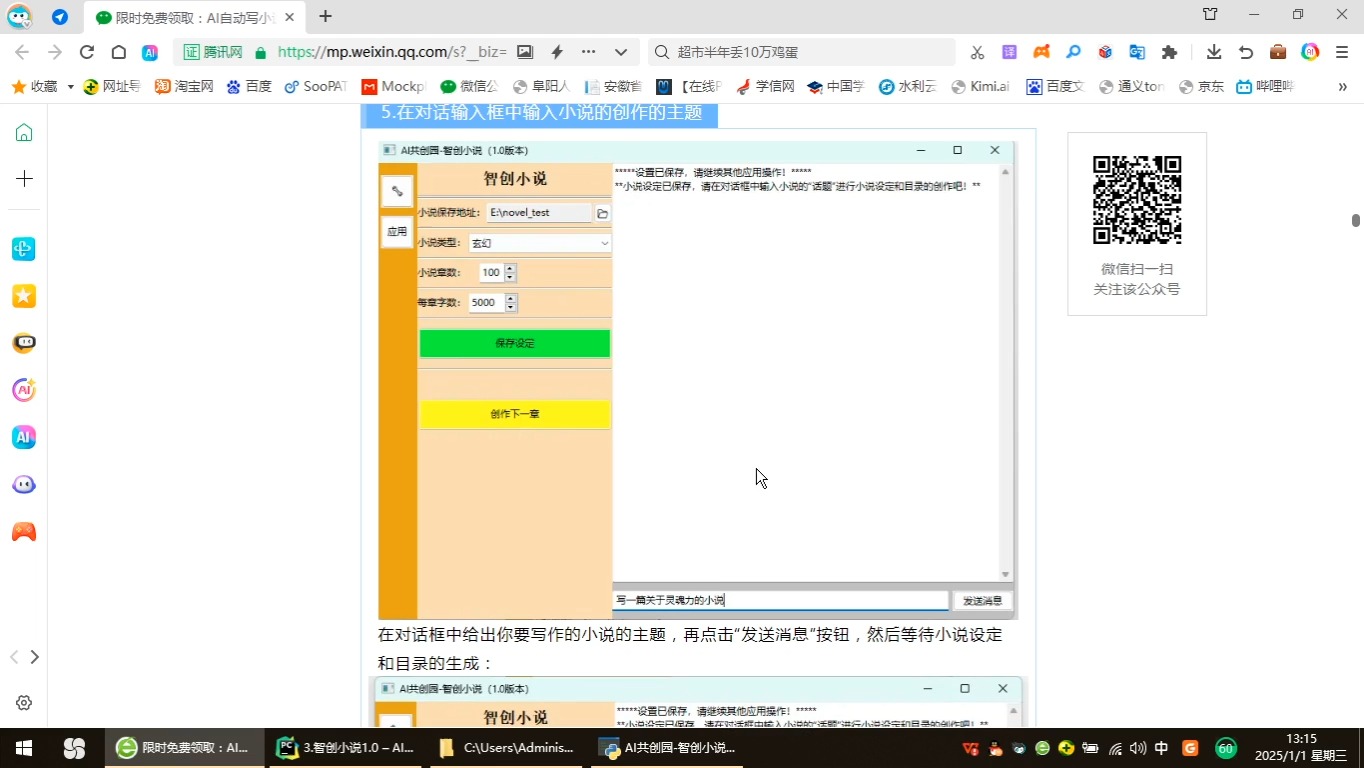Reload the current WeChat article page

[x=87, y=52]
